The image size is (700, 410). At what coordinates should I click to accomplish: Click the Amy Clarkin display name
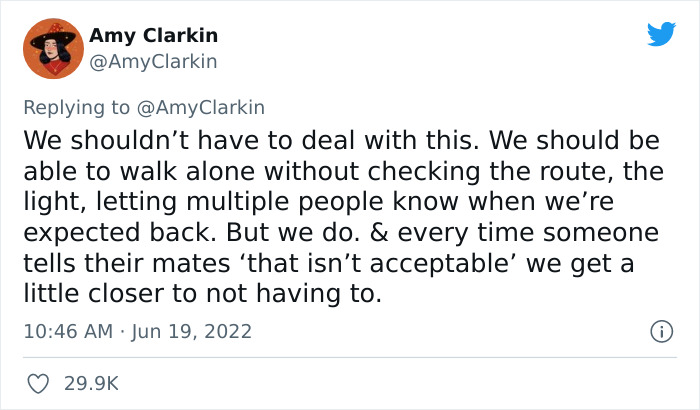coord(153,36)
